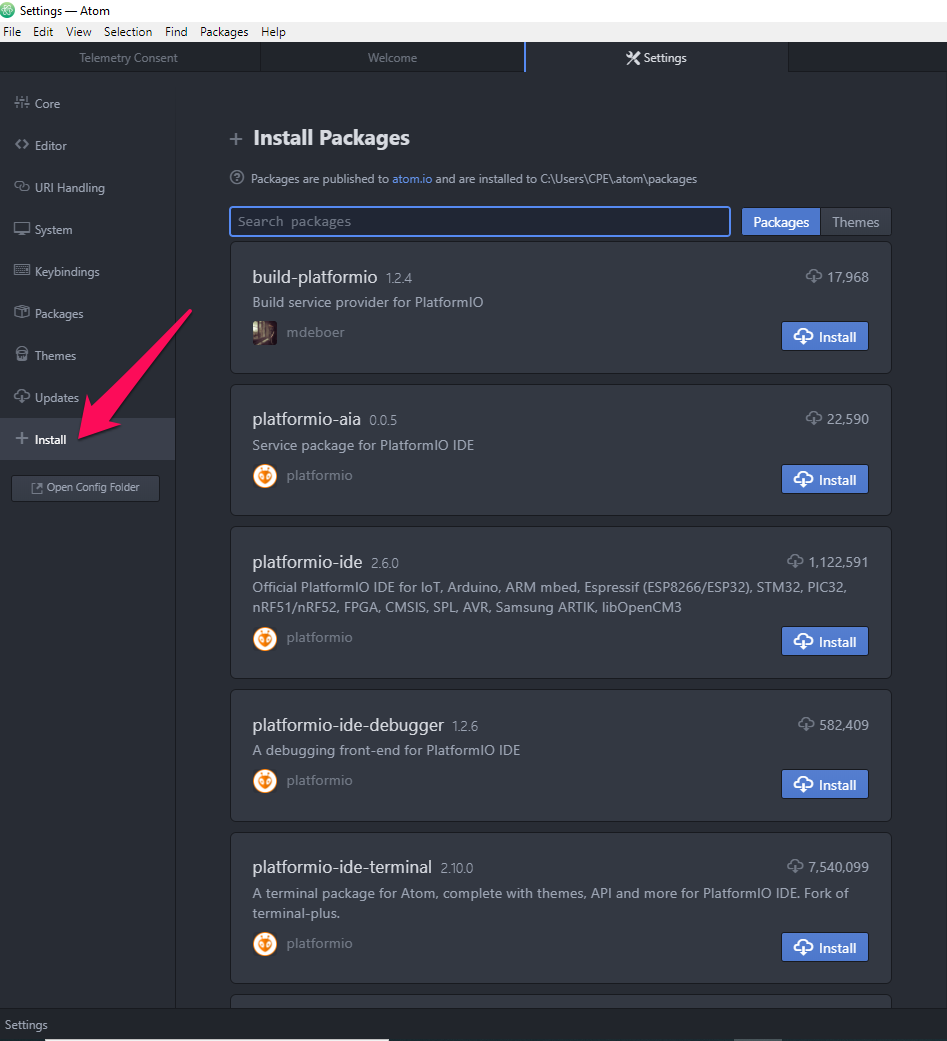Click platformio avatar on platformio-ide-debugger card

pyautogui.click(x=264, y=781)
